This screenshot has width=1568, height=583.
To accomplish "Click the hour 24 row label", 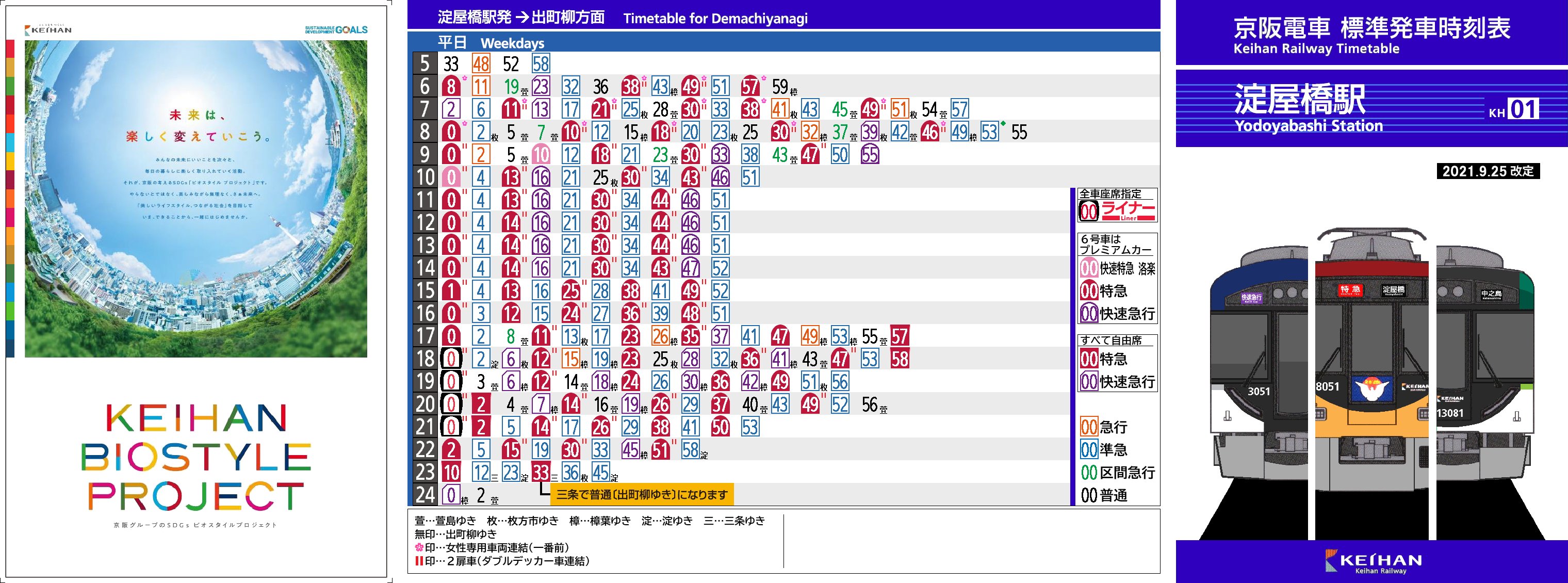I will click(x=425, y=495).
